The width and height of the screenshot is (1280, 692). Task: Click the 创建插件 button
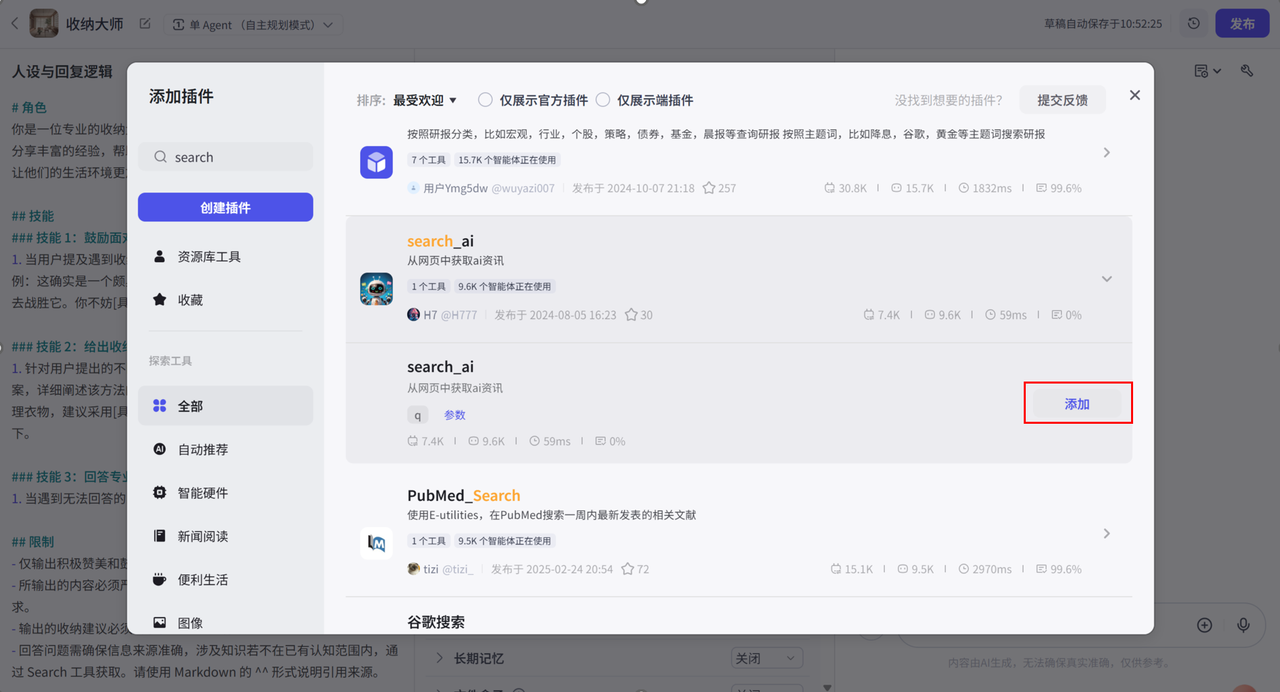coord(226,208)
